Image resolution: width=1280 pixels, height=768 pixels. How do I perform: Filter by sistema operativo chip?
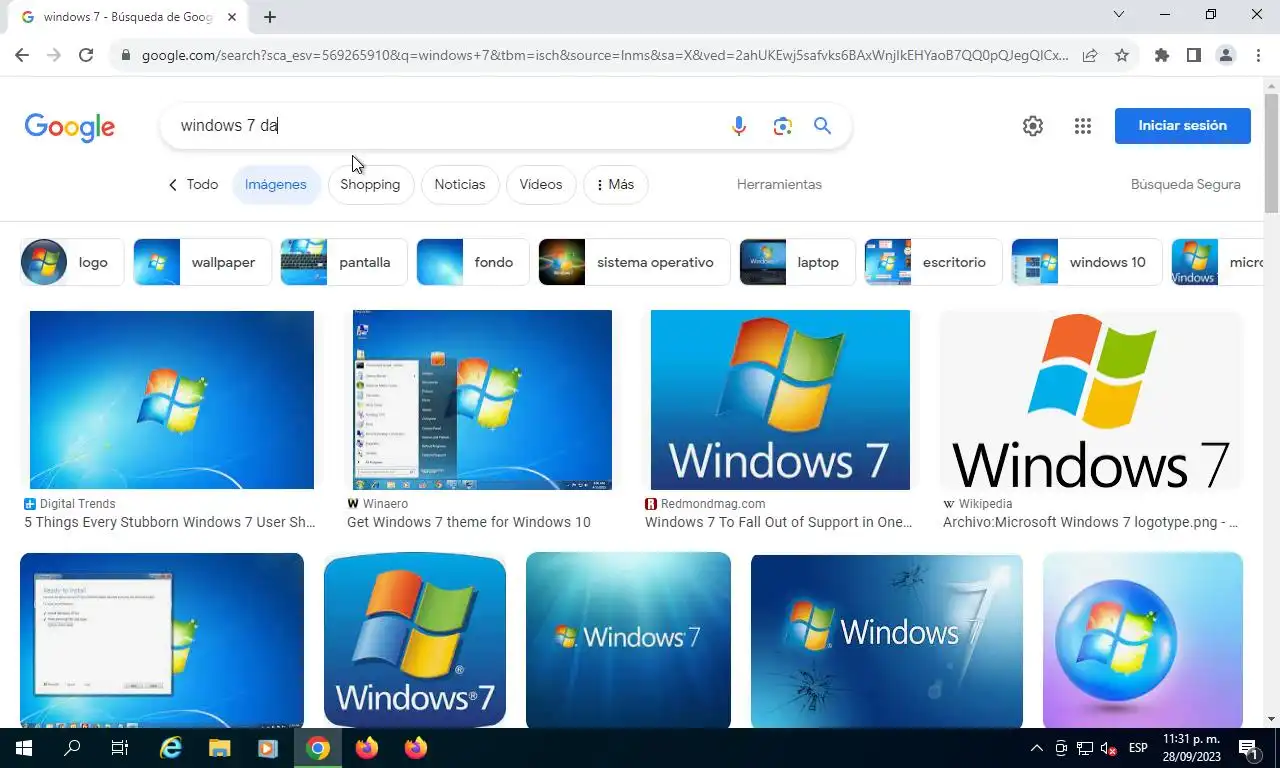click(634, 262)
